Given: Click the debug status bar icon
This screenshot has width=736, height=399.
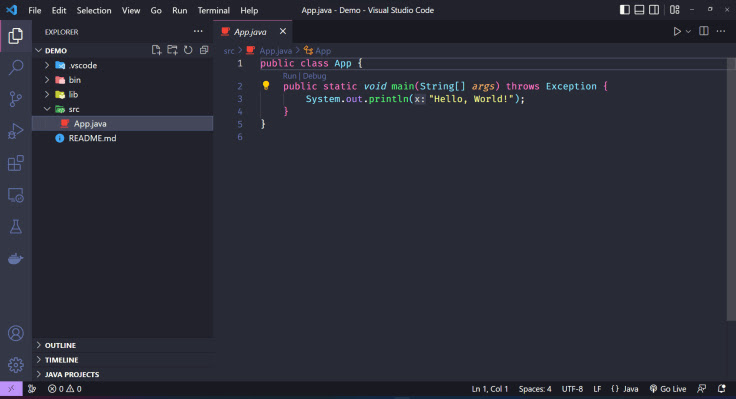Looking at the screenshot, I should tap(32, 389).
